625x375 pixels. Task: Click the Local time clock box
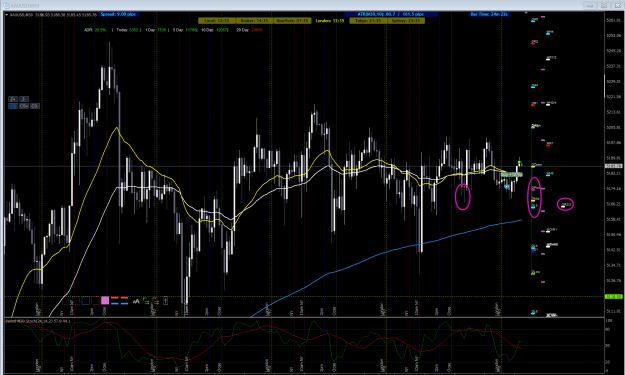tap(217, 21)
